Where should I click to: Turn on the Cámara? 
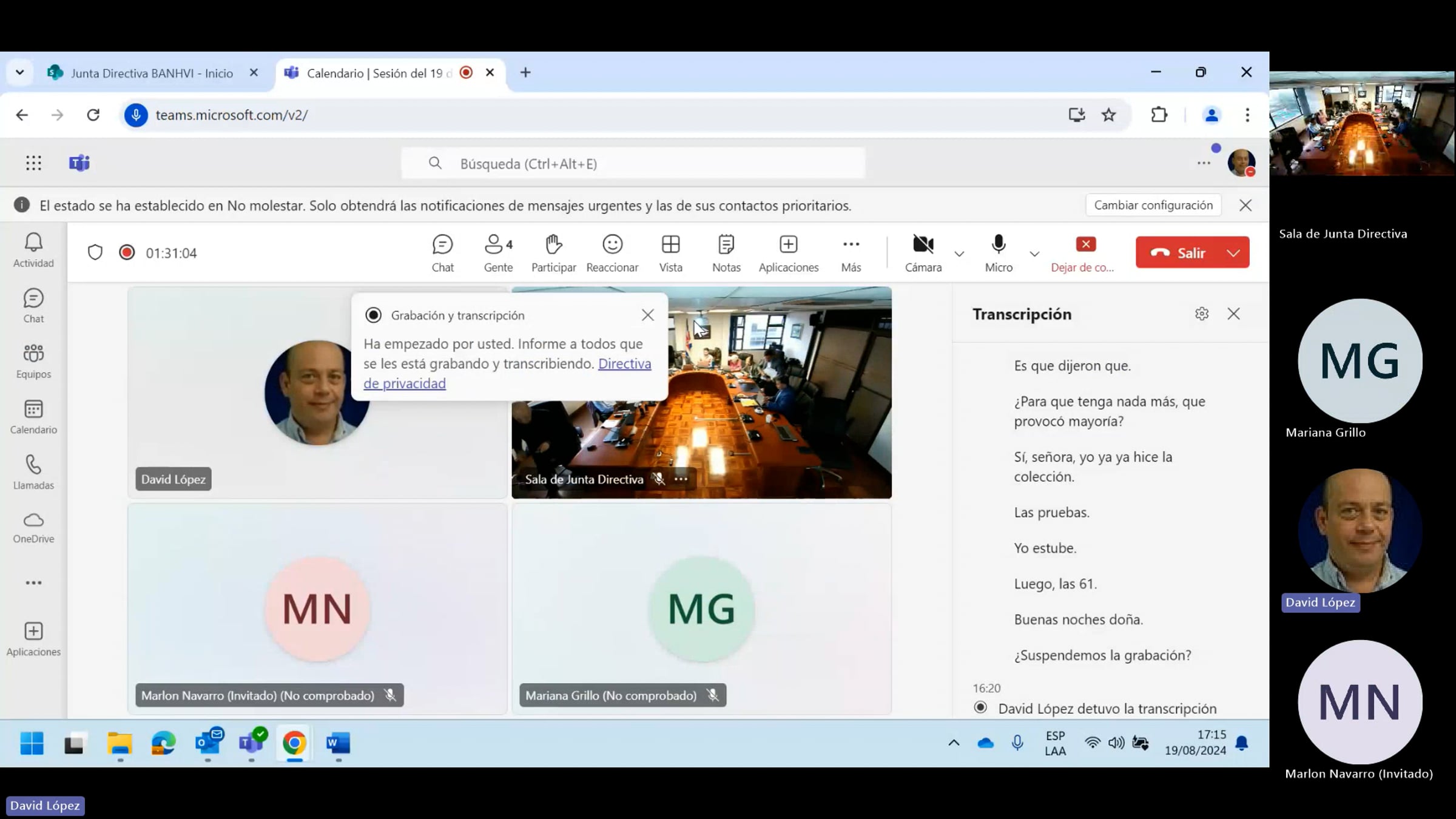[x=923, y=253]
